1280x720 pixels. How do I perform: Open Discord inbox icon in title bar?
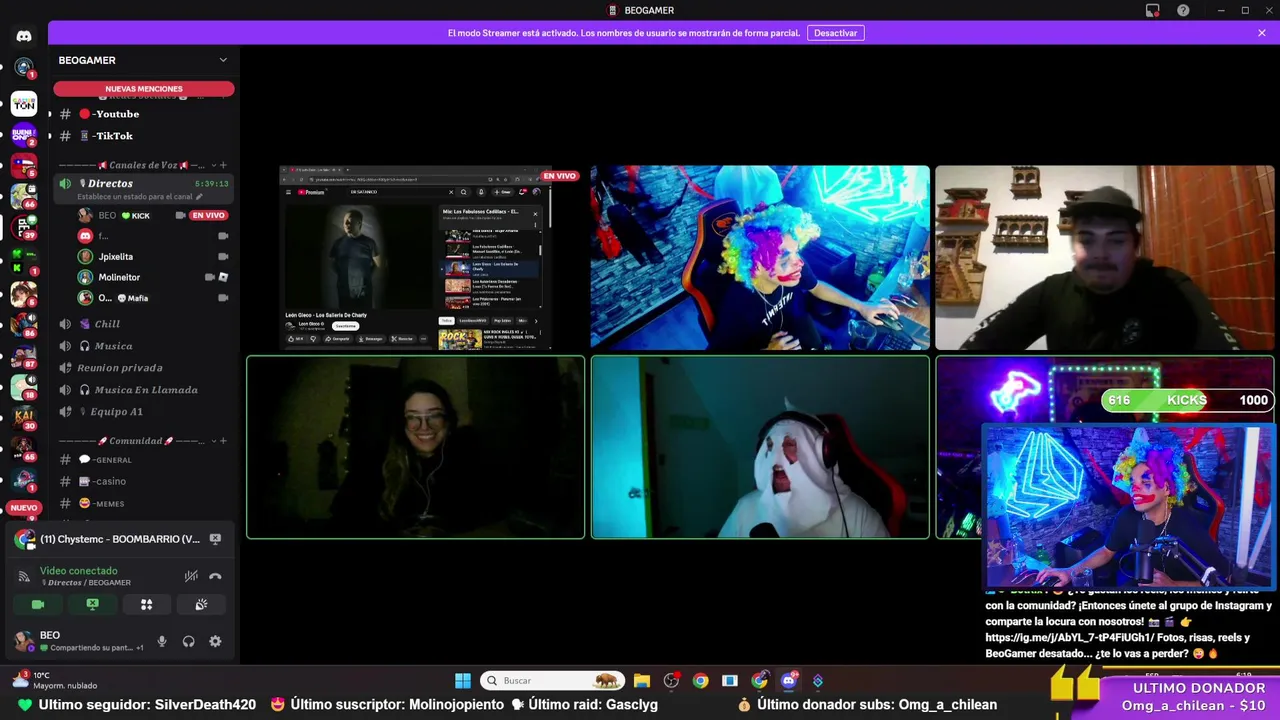(1153, 10)
